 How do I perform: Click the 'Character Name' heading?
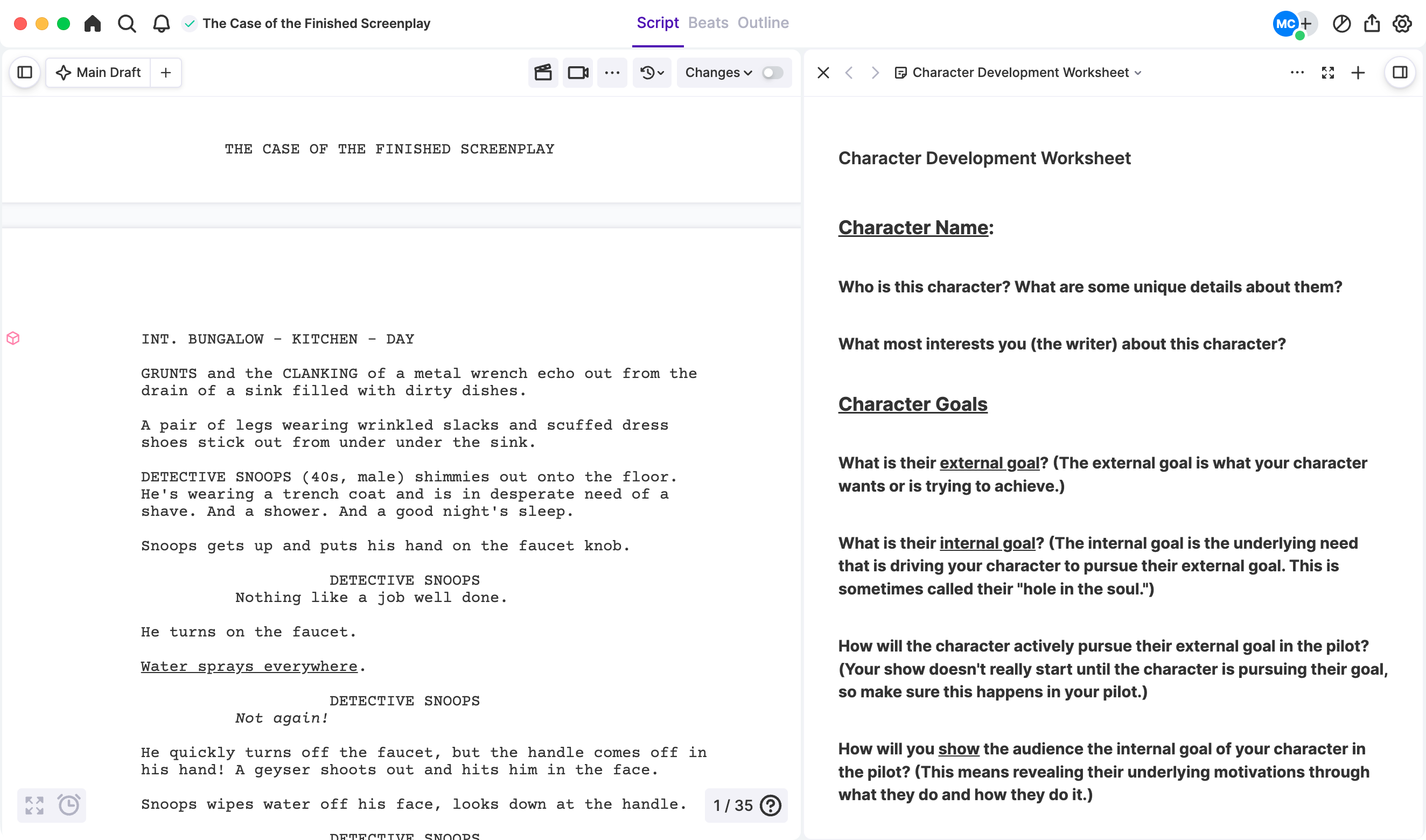913,228
